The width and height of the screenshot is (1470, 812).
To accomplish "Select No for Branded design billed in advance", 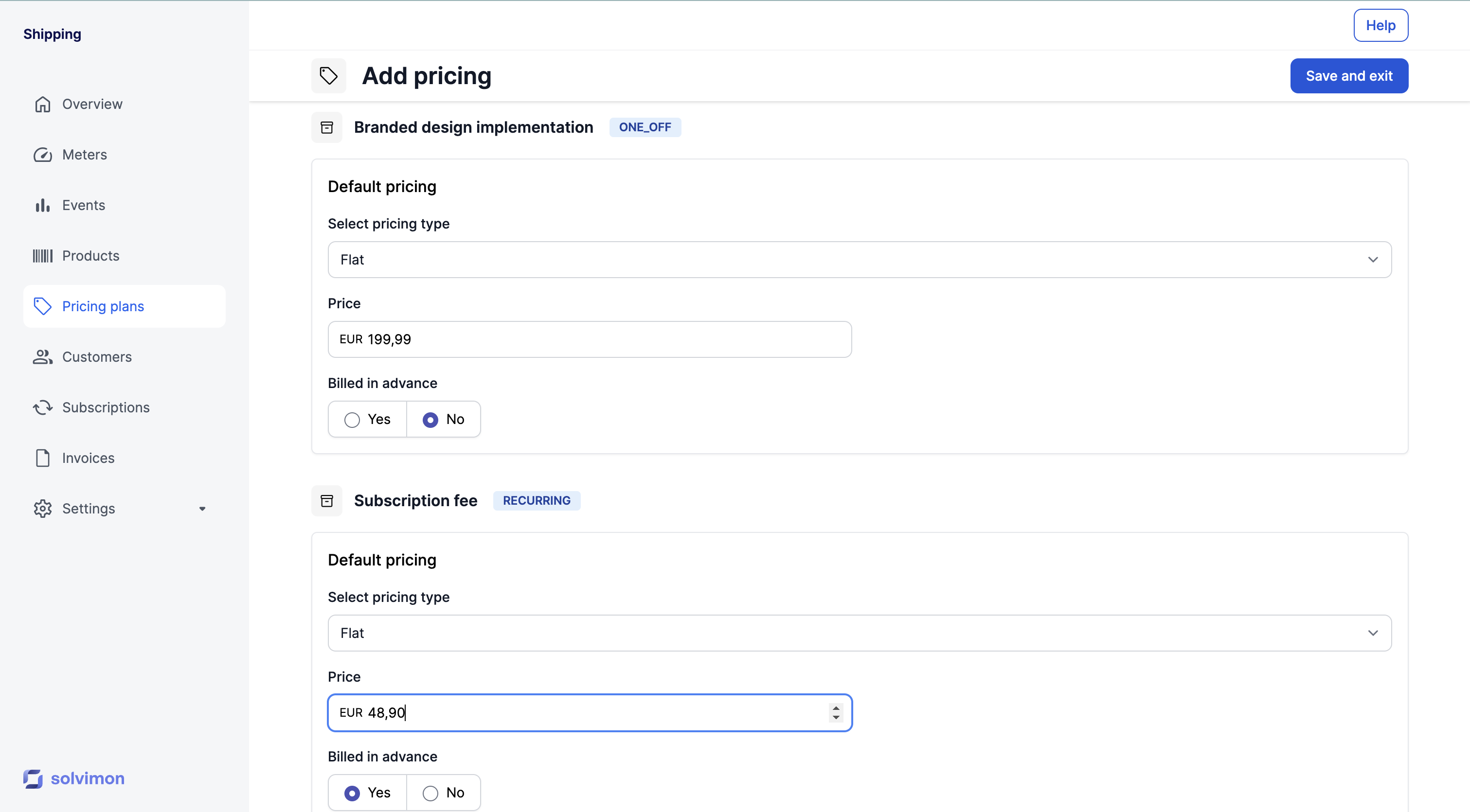I will click(x=430, y=420).
